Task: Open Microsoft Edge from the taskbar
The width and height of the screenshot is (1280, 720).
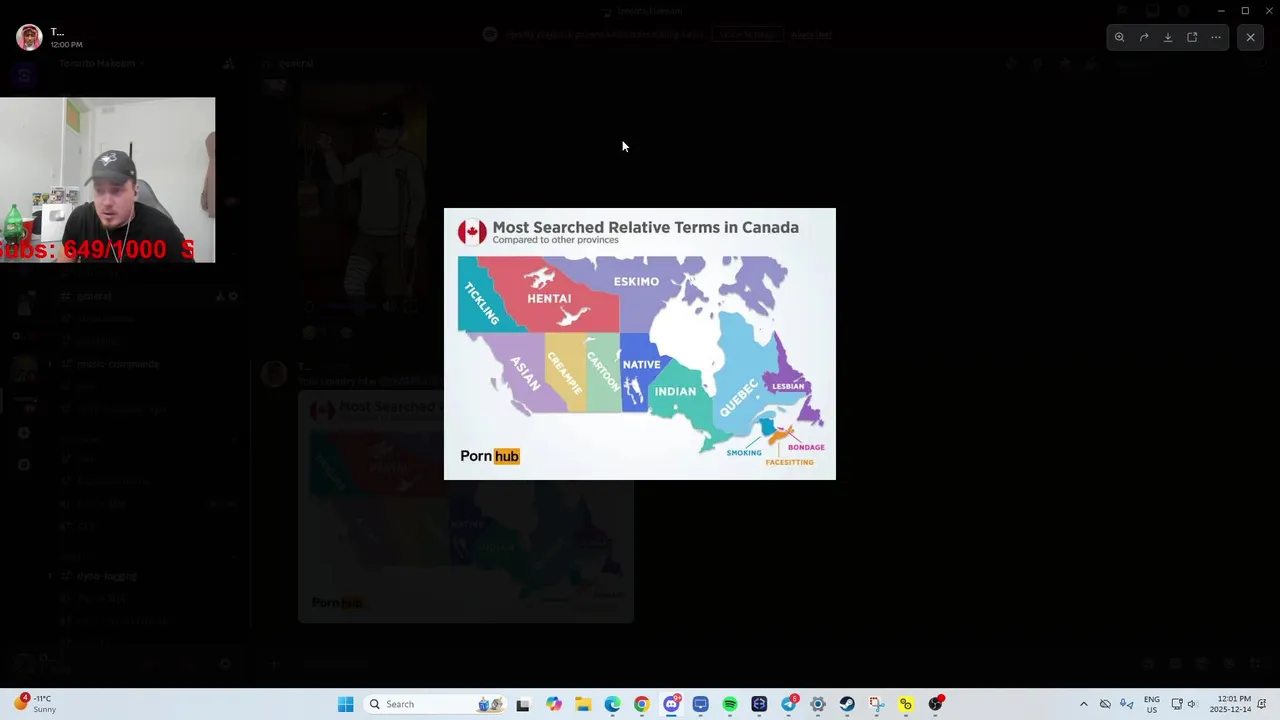Action: [612, 704]
